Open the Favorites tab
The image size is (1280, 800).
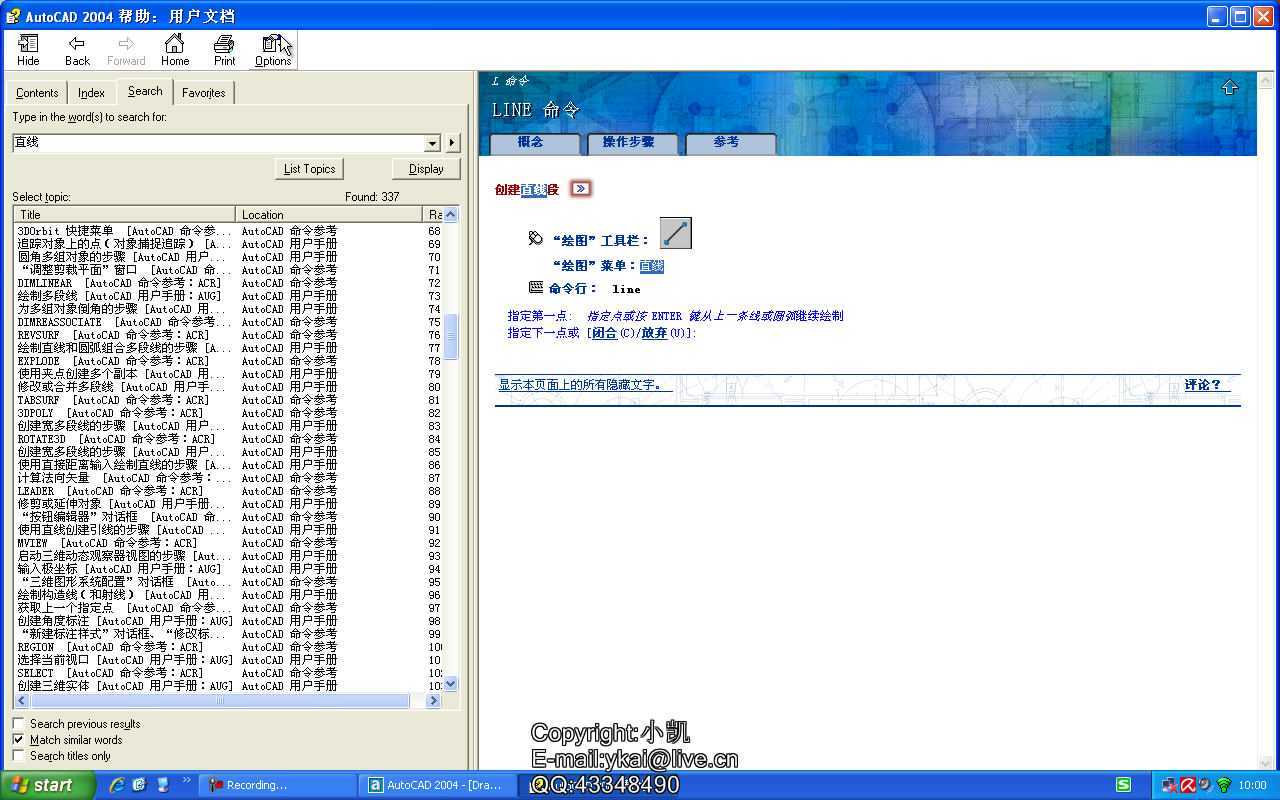coord(204,93)
